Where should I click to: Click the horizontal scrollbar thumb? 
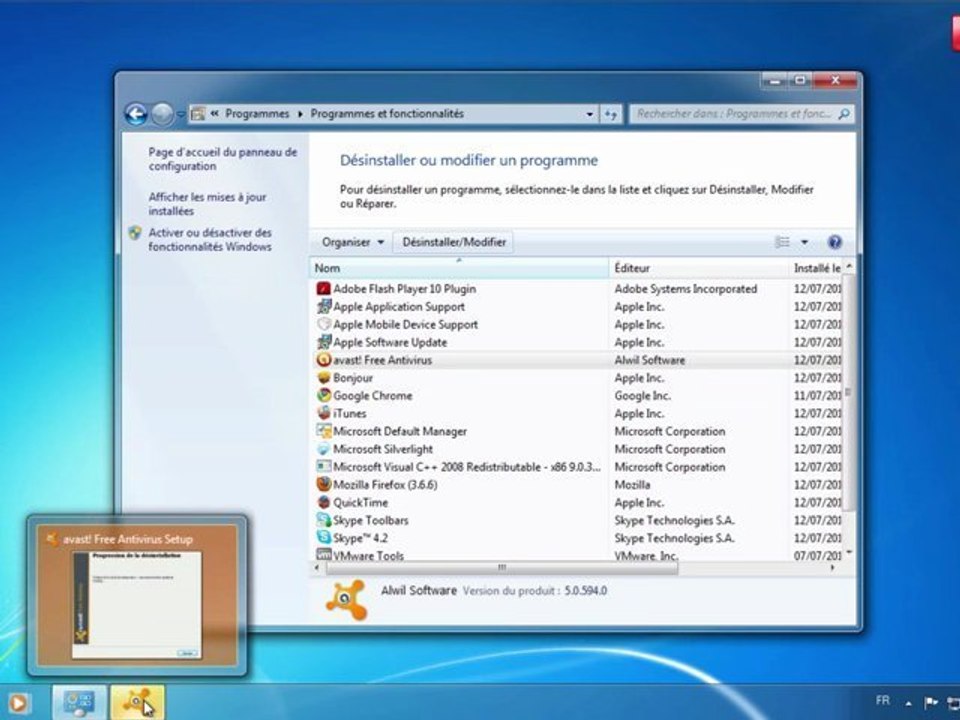click(x=502, y=568)
